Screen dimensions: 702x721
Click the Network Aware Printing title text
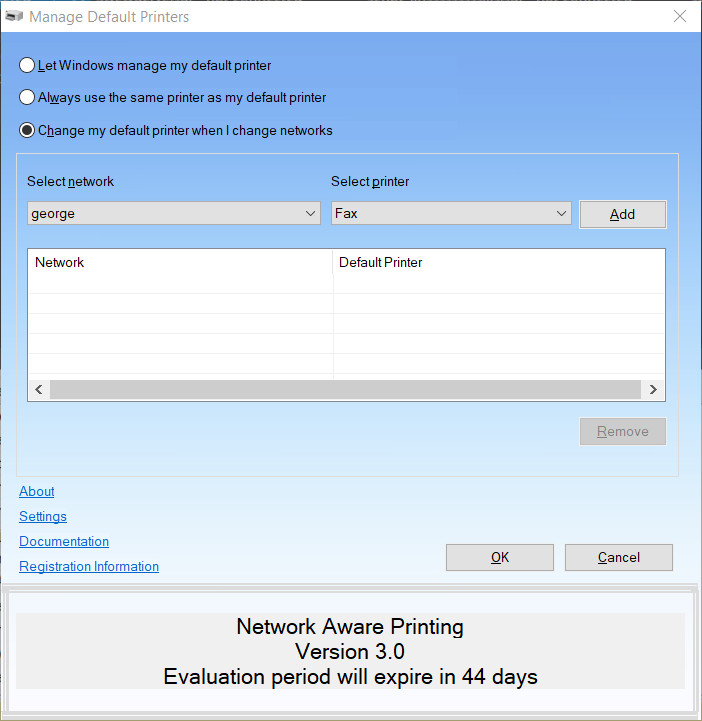click(350, 627)
